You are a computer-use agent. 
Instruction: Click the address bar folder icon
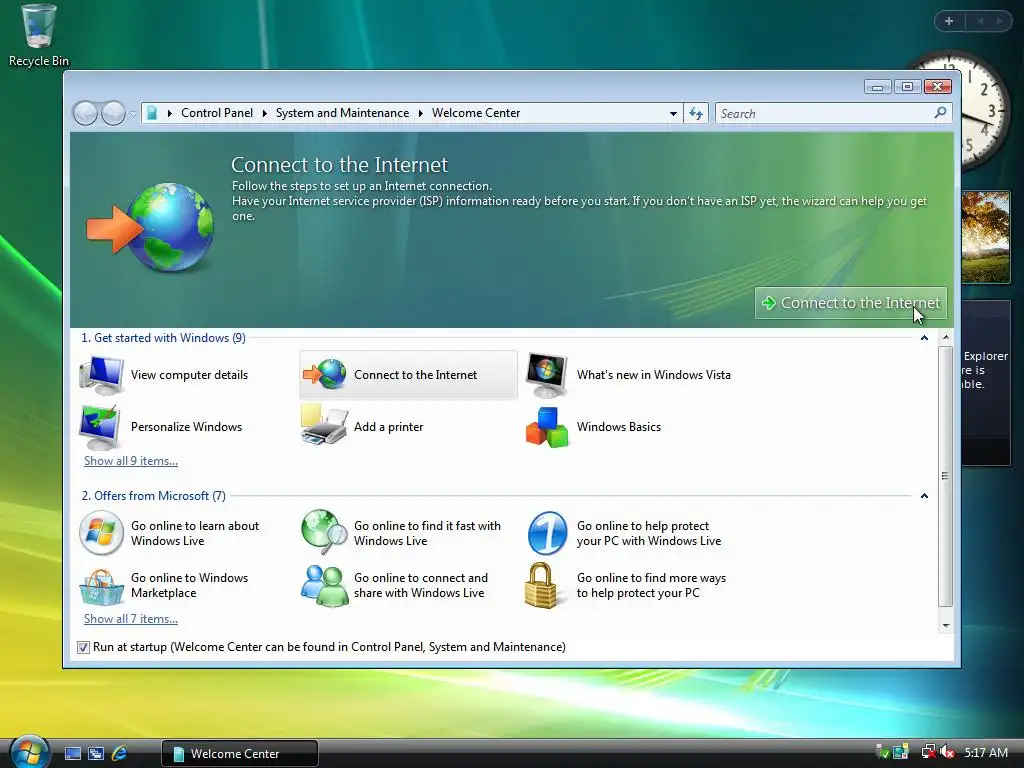click(152, 113)
